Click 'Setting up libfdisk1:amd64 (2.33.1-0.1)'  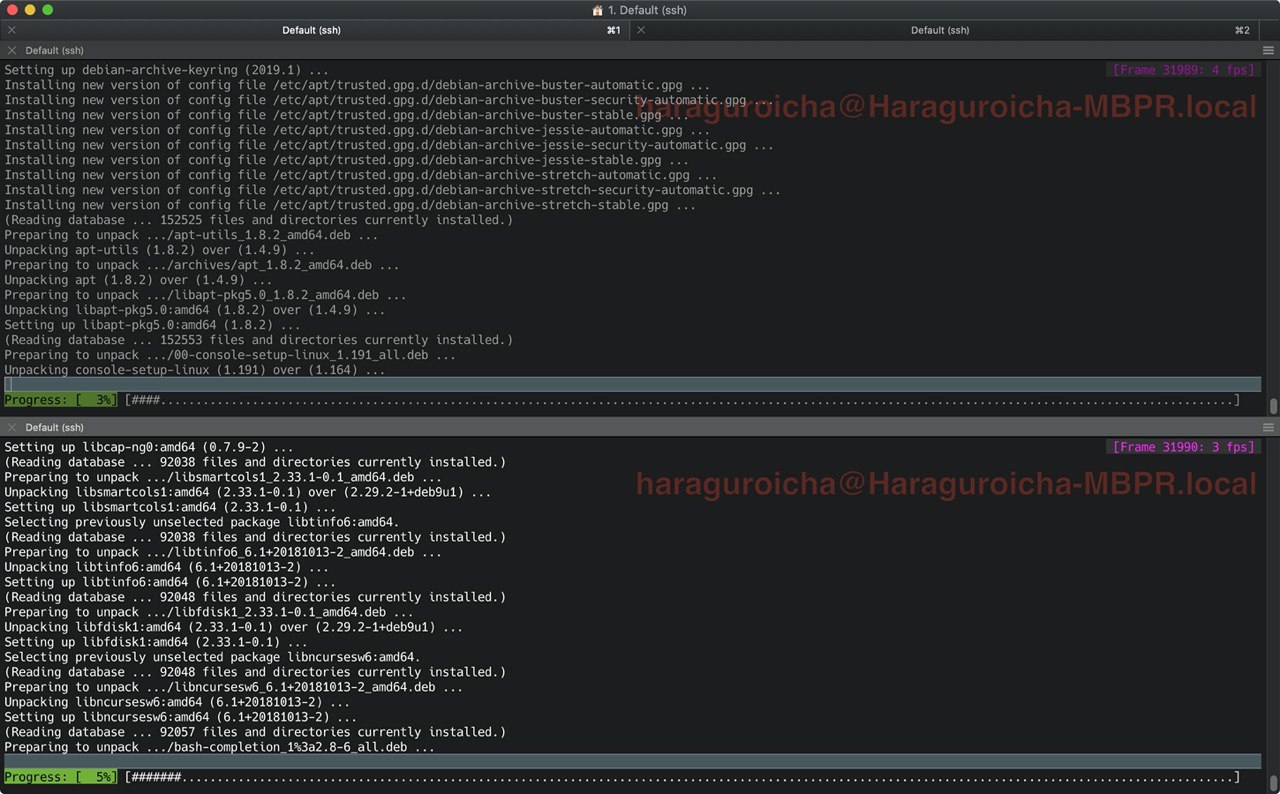pos(156,642)
